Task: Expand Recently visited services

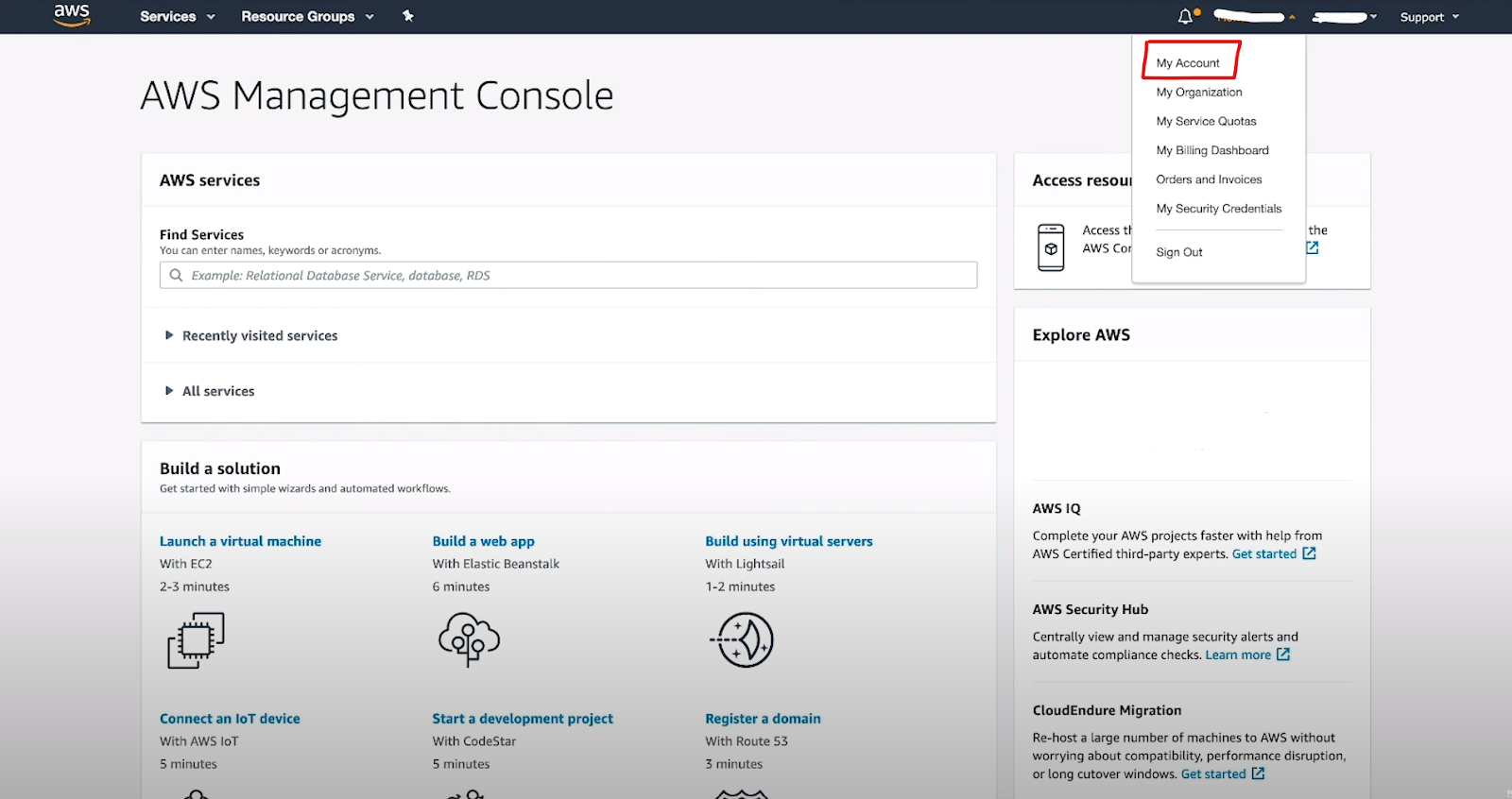Action: (x=251, y=335)
